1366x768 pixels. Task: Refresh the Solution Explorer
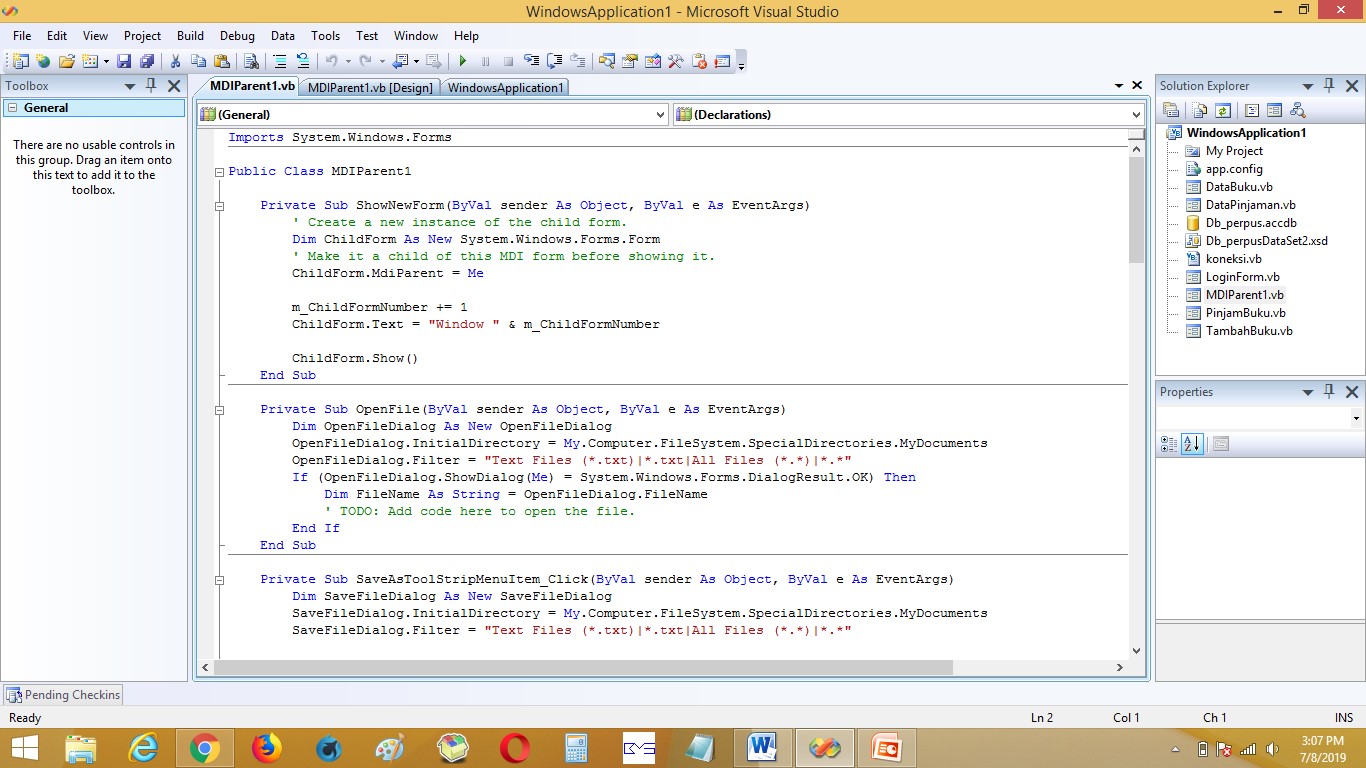click(x=1223, y=110)
